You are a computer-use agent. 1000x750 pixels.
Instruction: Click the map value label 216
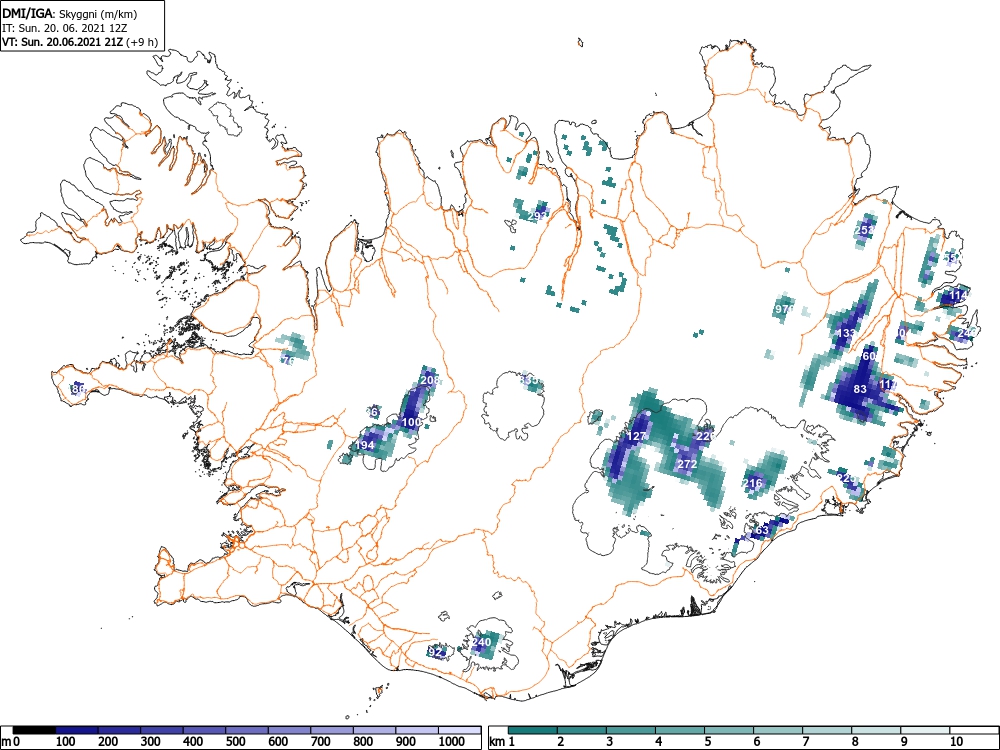click(753, 483)
